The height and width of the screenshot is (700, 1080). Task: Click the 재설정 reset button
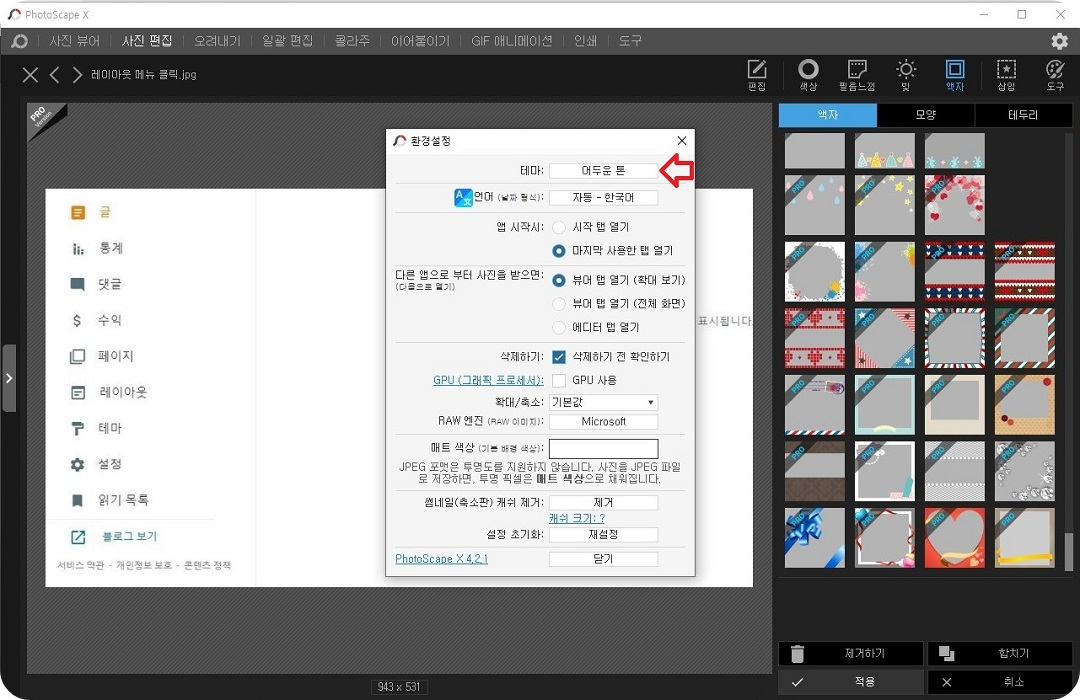point(603,535)
